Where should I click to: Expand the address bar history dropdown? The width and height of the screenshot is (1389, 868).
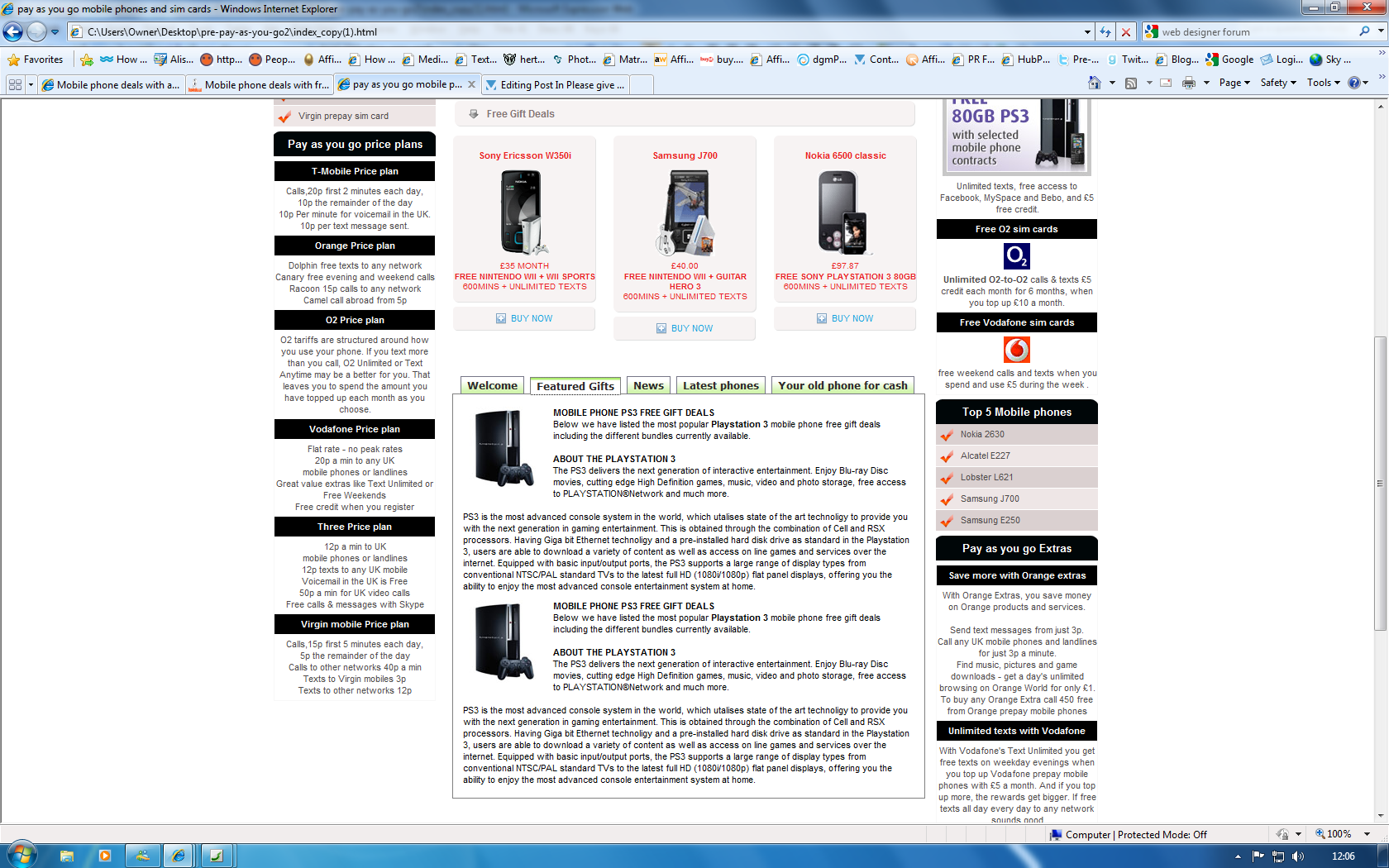(1087, 32)
